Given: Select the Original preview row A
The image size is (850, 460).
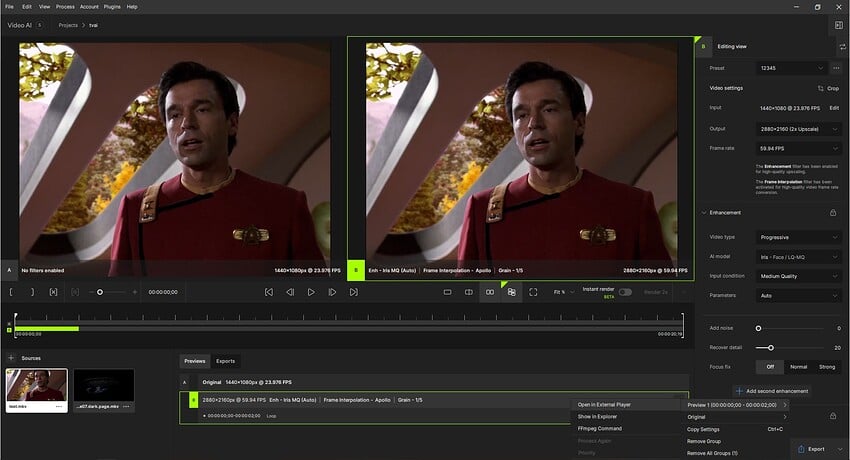Looking at the screenshot, I should click(434, 383).
